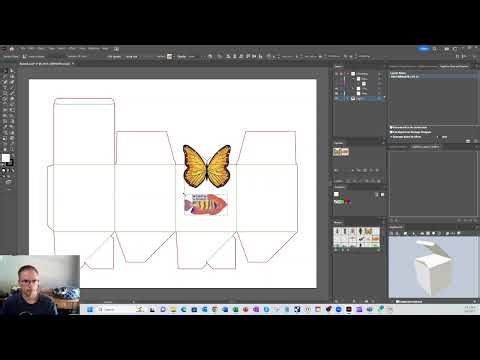Click the top layer's target circle
This screenshot has width=480, height=360.
(x=380, y=74)
